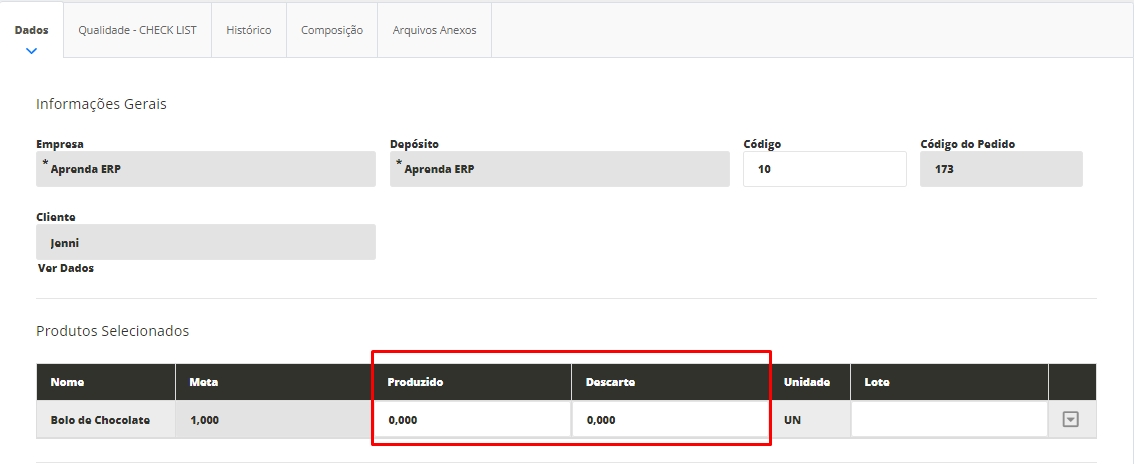The height and width of the screenshot is (464, 1134).
Task: Click the Código do Pedido field
Action: pos(1001,169)
